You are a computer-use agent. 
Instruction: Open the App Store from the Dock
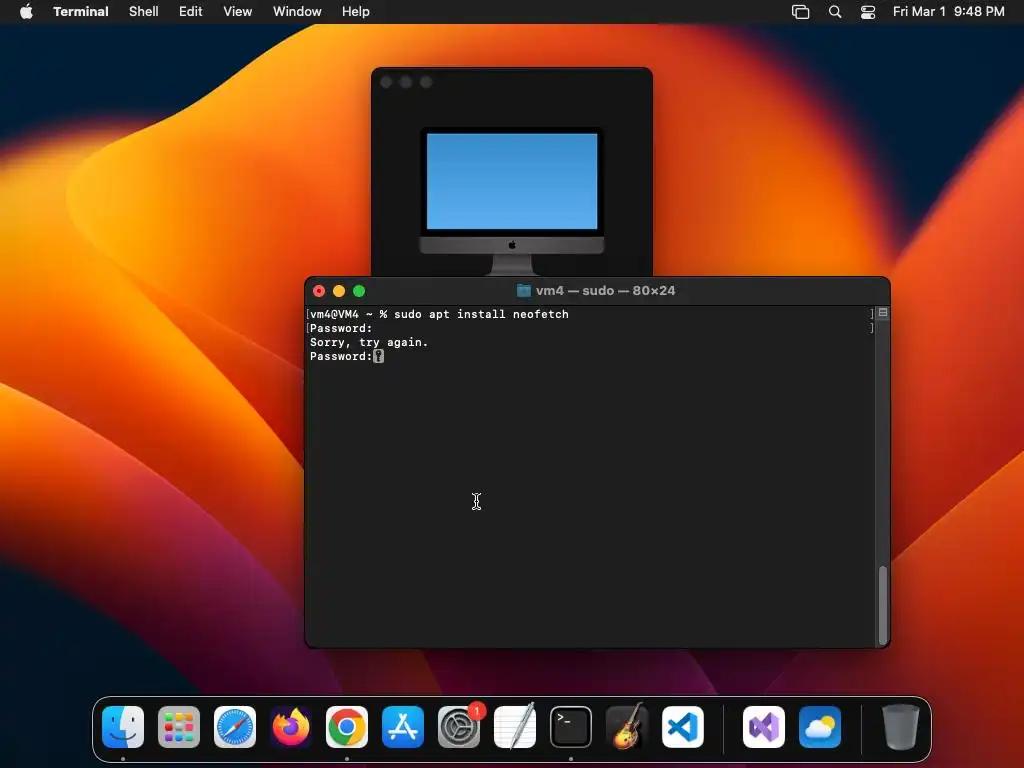coord(403,726)
